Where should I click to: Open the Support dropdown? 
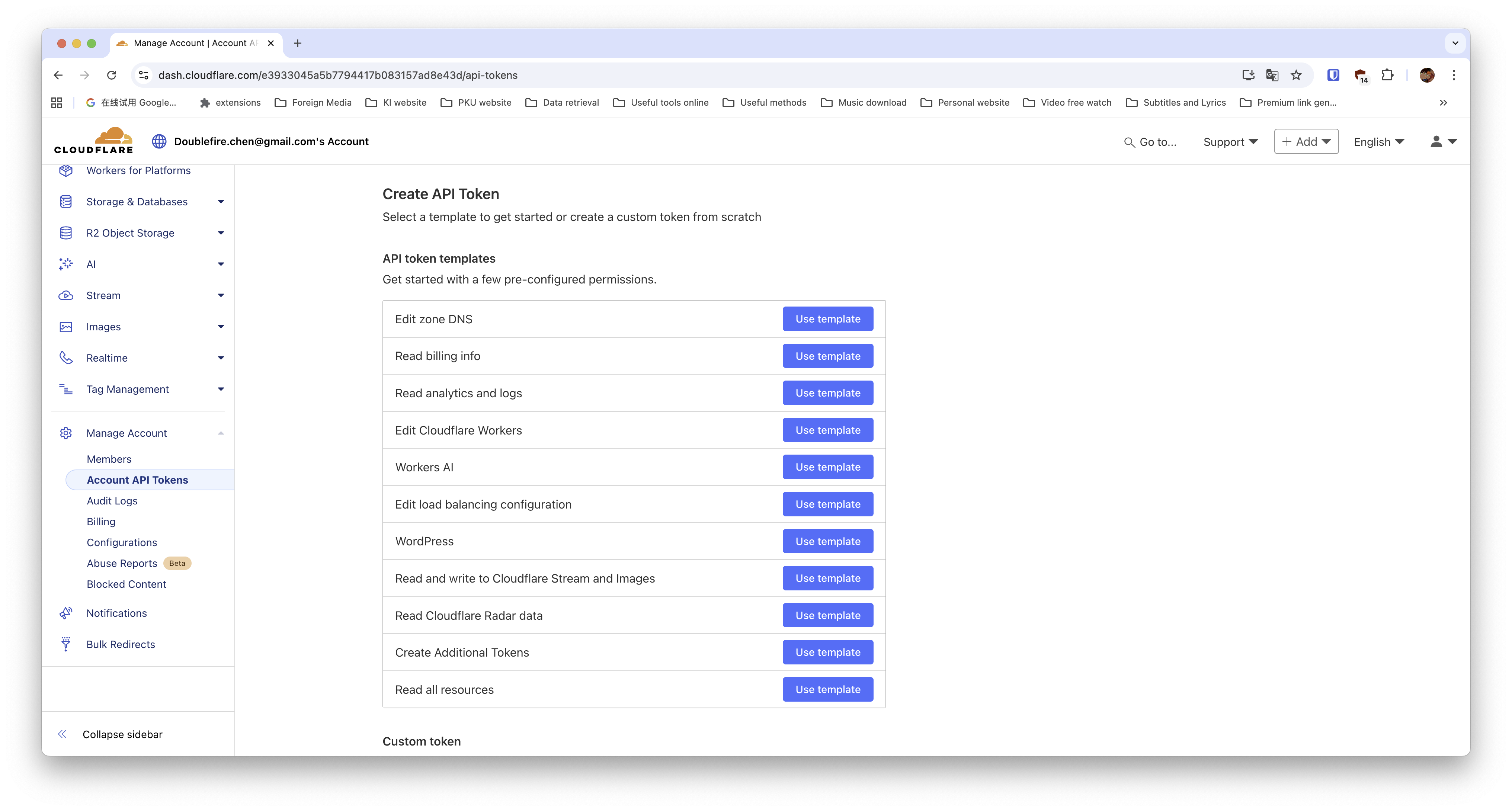1230,142
